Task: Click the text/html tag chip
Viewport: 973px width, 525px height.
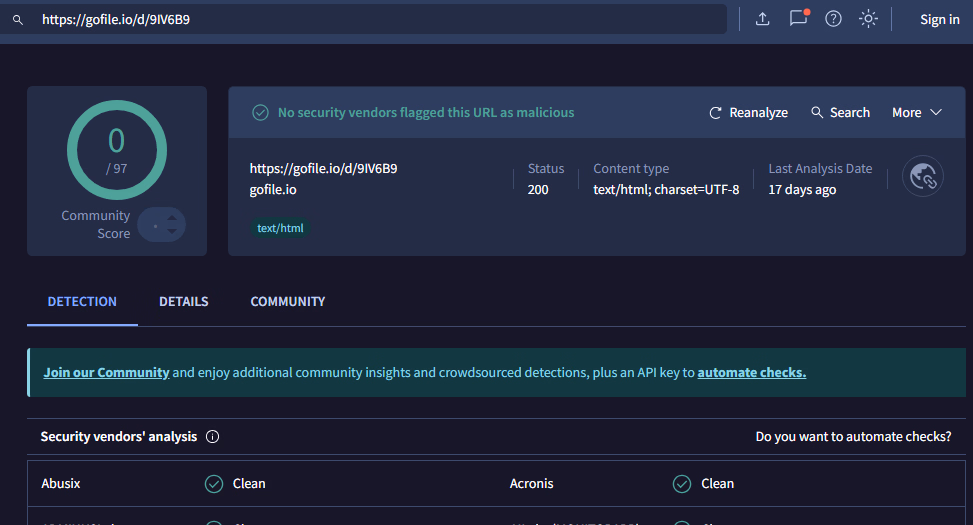Action: coord(281,228)
